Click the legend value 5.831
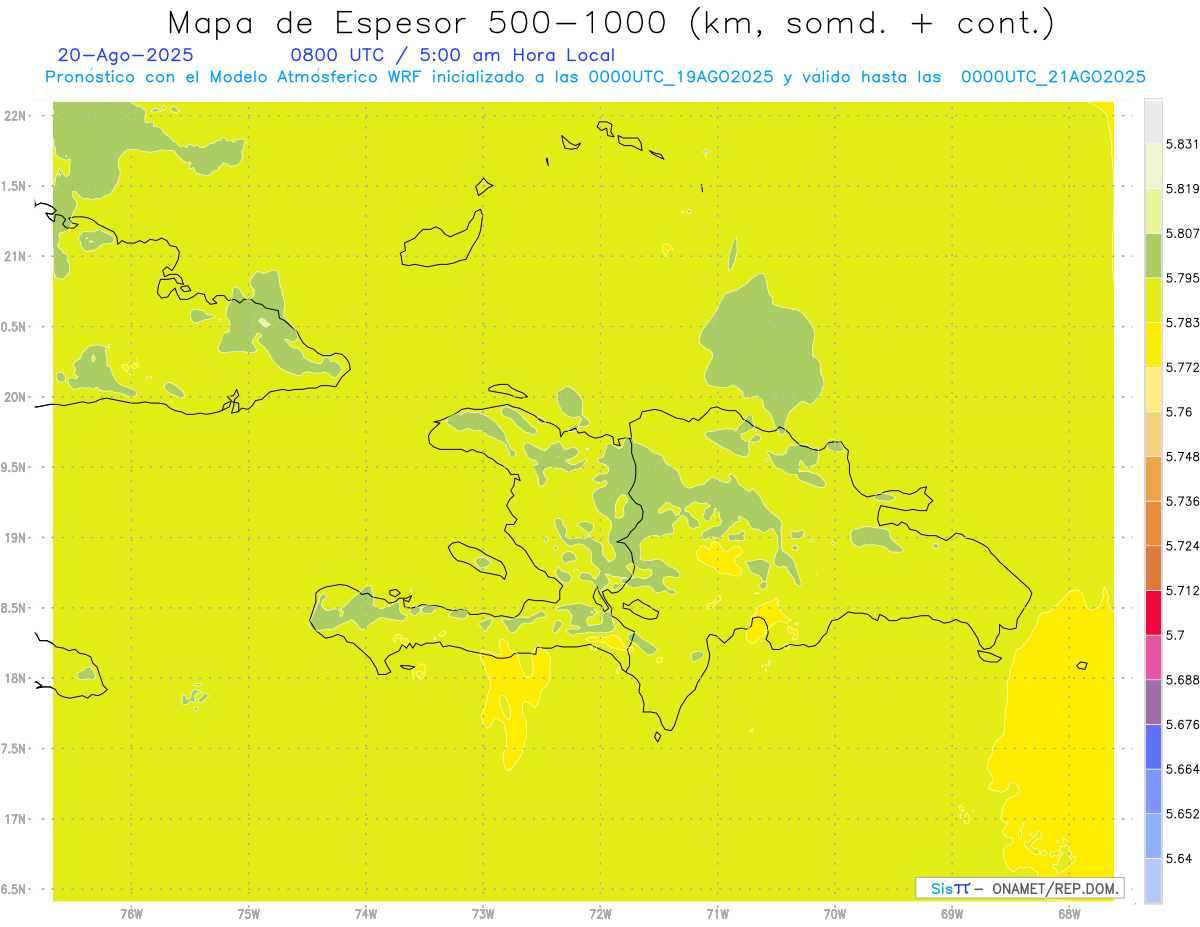Viewport: 1200px width, 927px height. point(1181,144)
